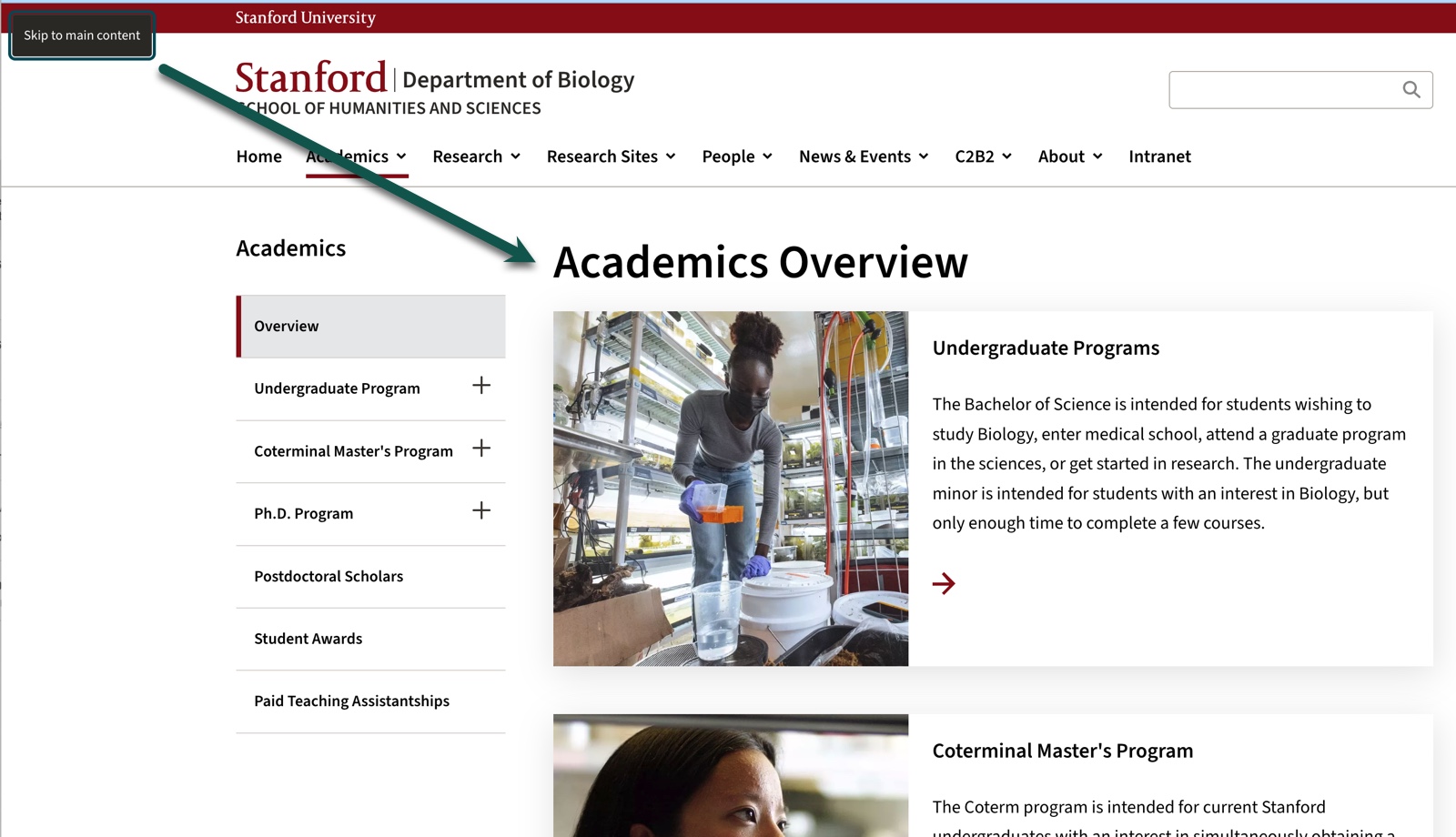The height and width of the screenshot is (837, 1456).
Task: Click the search magnifier icon
Action: click(1410, 89)
